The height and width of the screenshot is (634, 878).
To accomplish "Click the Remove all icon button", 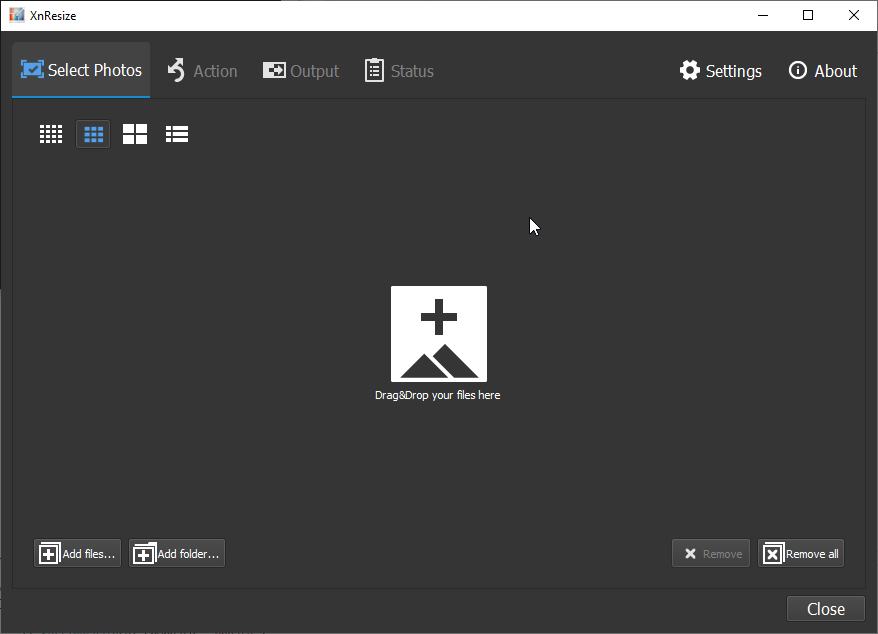I will [773, 552].
